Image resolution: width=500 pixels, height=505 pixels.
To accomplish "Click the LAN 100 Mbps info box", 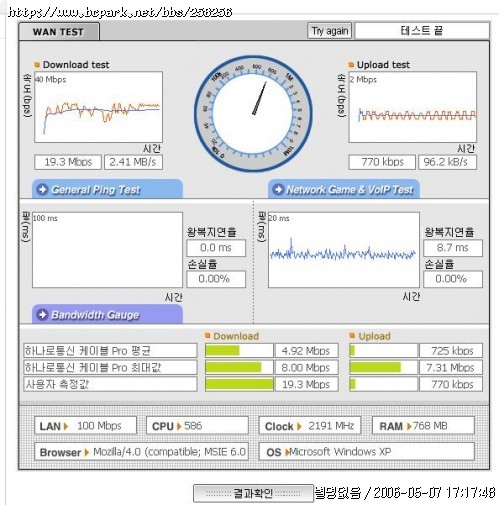I will (x=86, y=425).
